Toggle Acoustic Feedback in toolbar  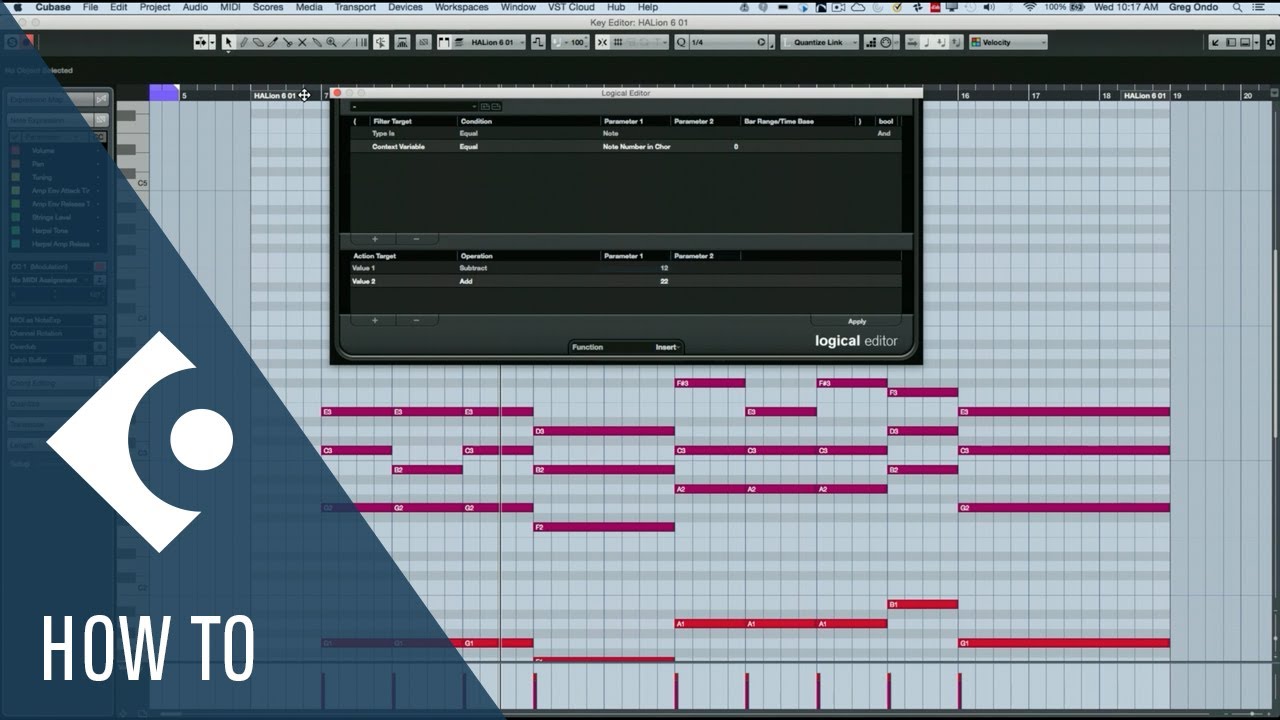pos(380,42)
